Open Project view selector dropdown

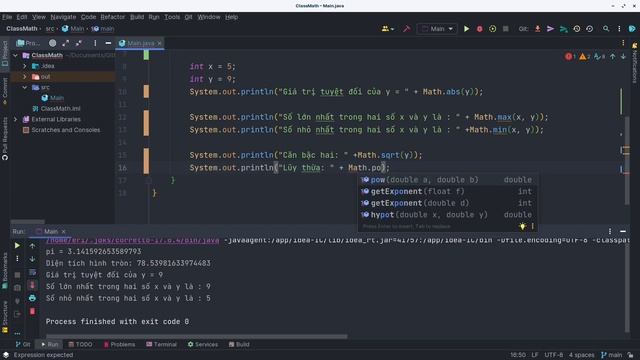point(29,43)
